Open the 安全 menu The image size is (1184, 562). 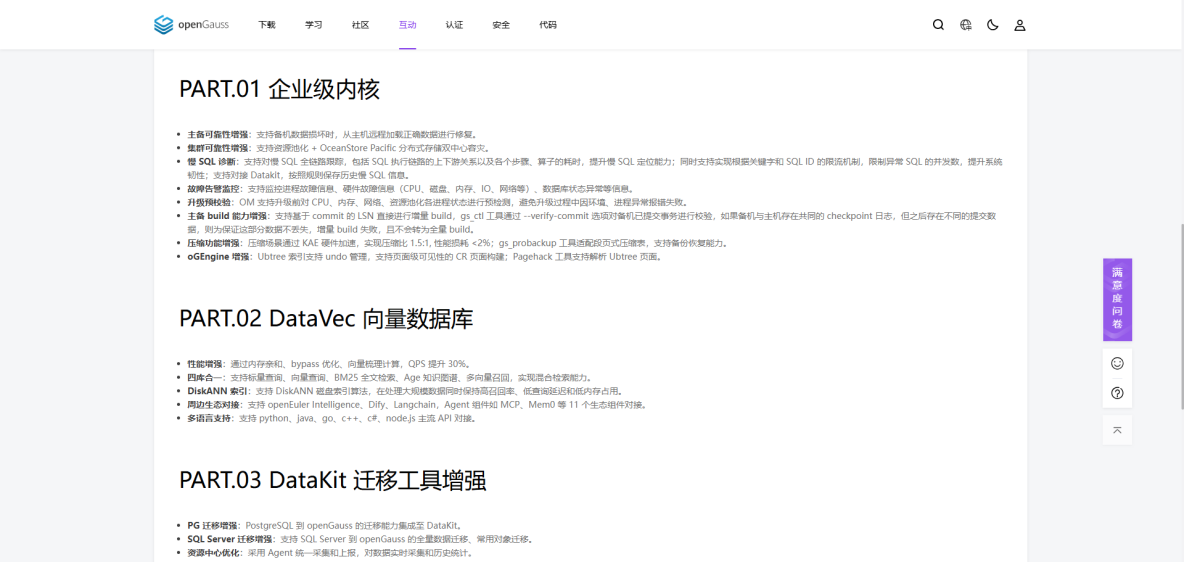501,25
